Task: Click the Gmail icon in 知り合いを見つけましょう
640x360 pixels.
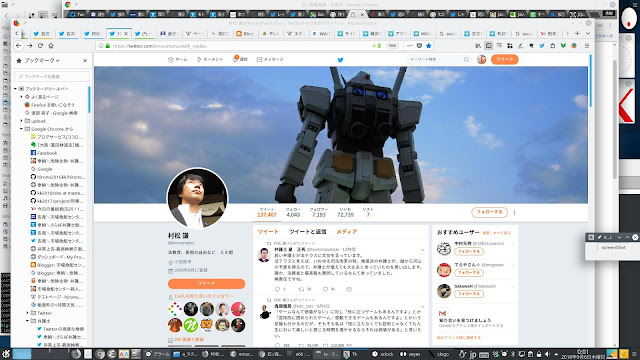Action: click(x=442, y=313)
